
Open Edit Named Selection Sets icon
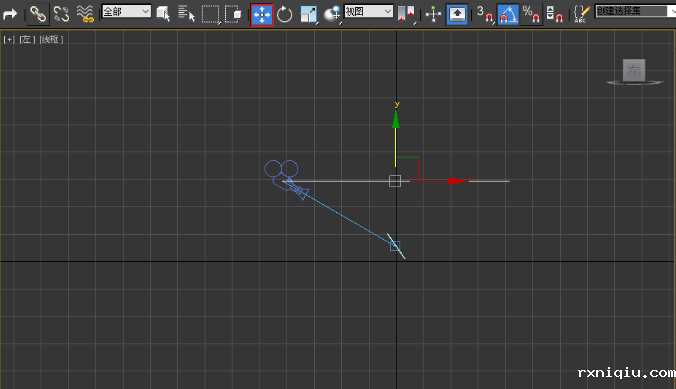(x=582, y=14)
